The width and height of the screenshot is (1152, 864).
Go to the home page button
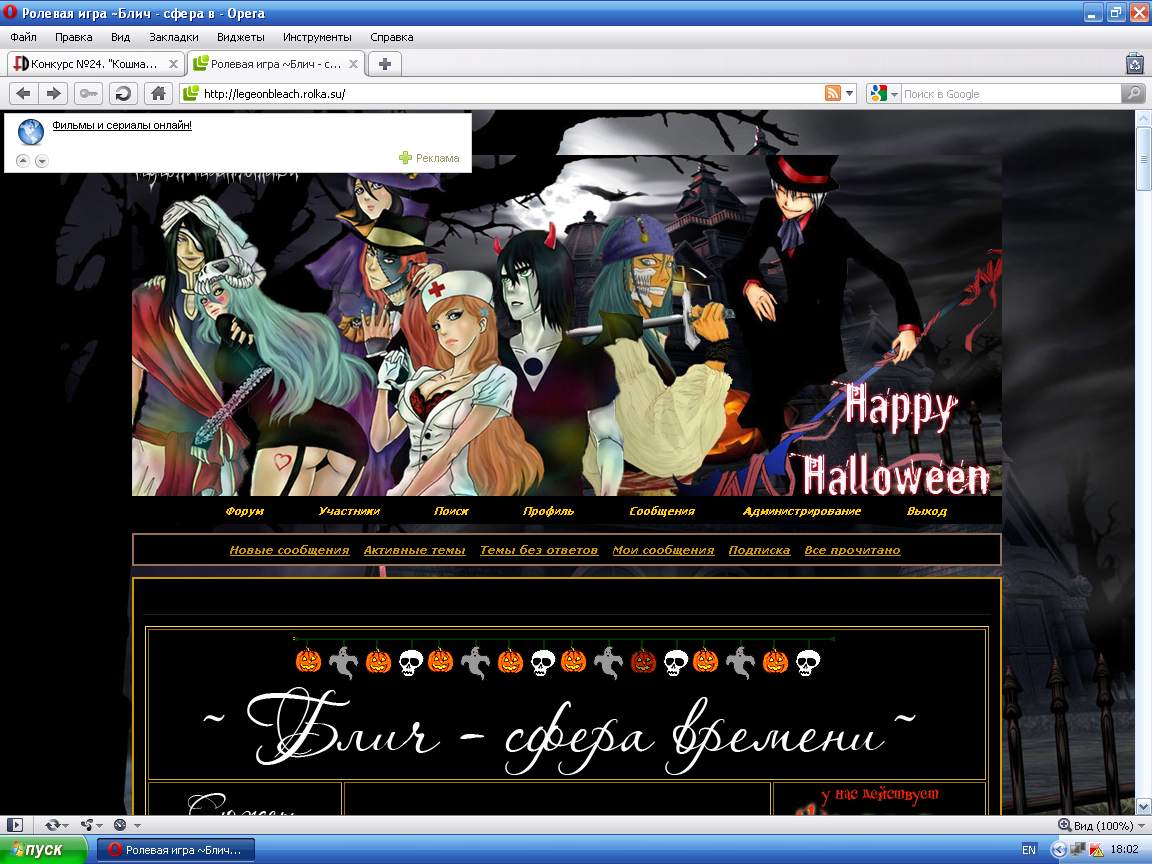(158, 93)
